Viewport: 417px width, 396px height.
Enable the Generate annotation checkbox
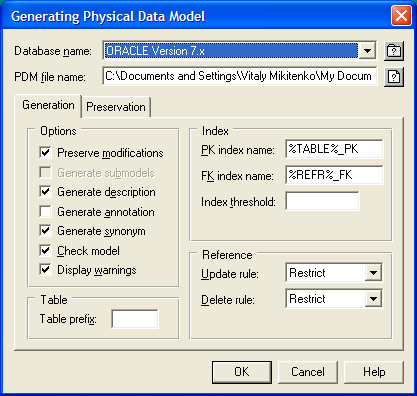[45, 211]
